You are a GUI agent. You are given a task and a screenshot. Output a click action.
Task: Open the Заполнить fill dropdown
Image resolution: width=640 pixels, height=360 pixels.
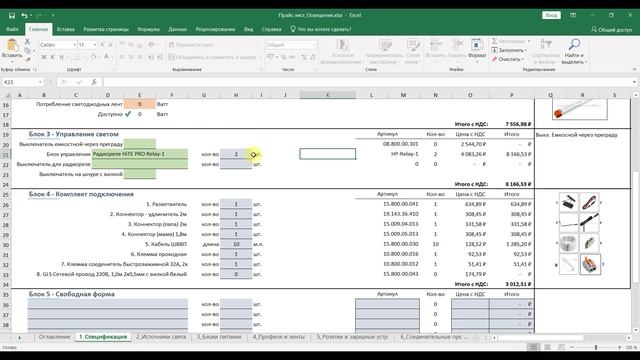[509, 50]
